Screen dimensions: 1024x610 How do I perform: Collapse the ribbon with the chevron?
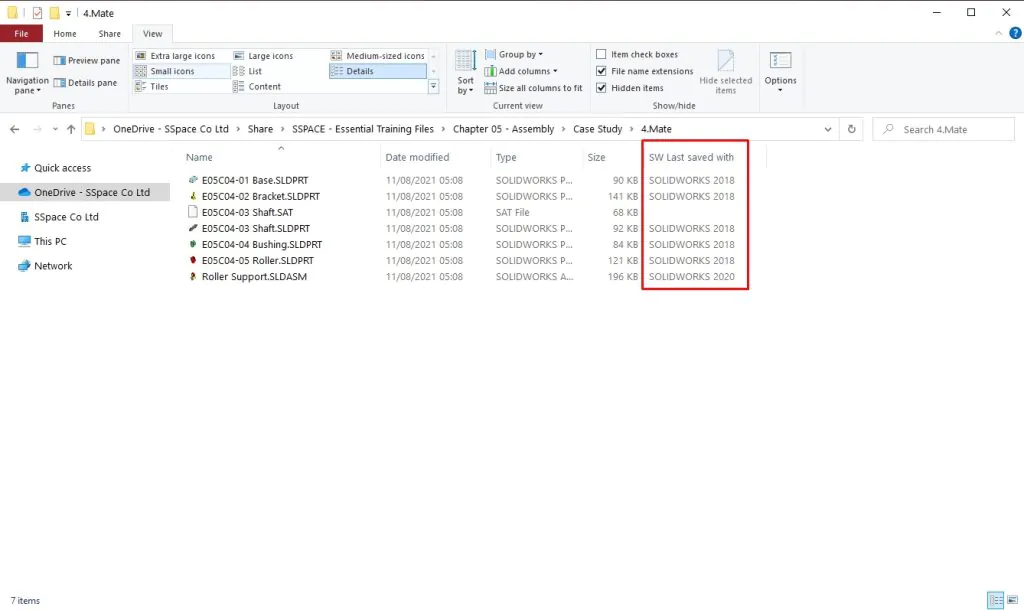point(999,33)
